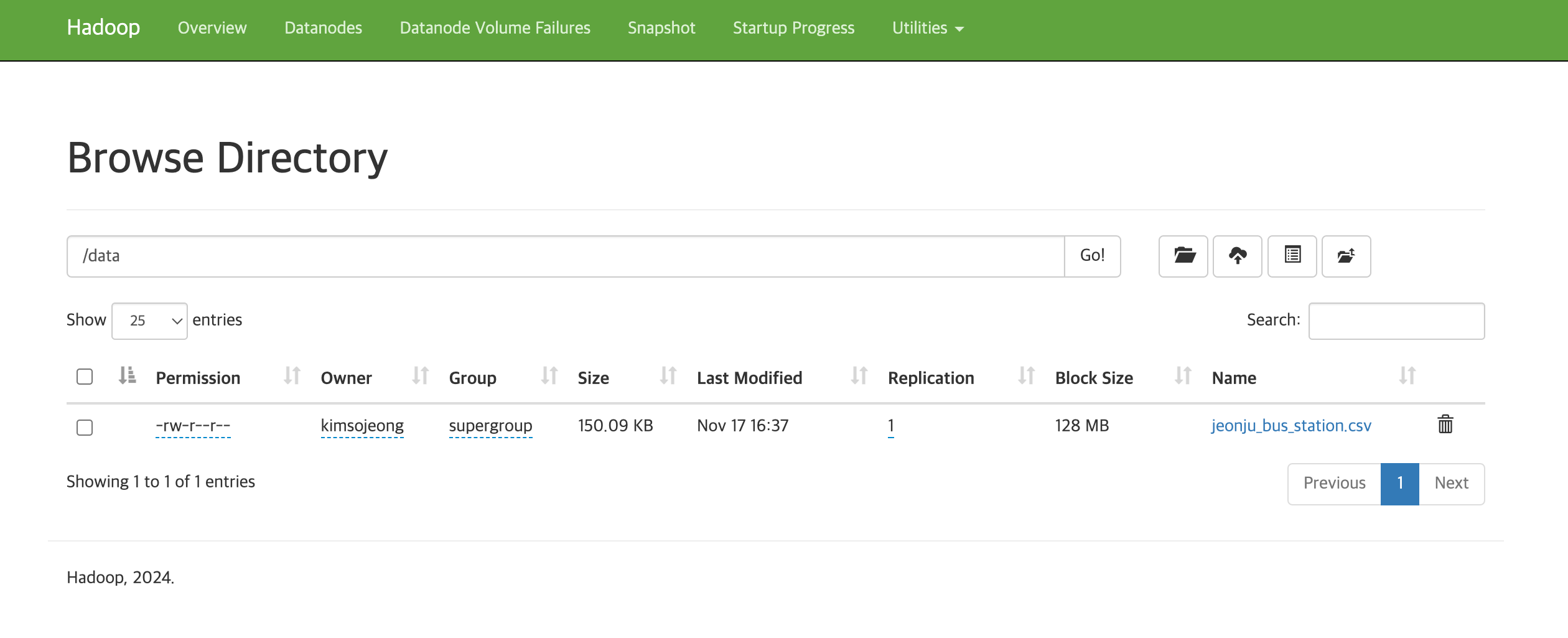Open the parent directory folder-arrow icon
This screenshot has height=638, width=1568.
(x=1346, y=256)
